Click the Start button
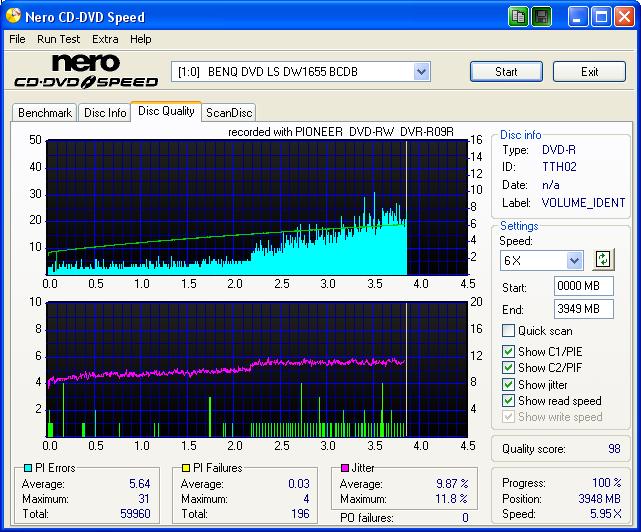 click(x=506, y=72)
